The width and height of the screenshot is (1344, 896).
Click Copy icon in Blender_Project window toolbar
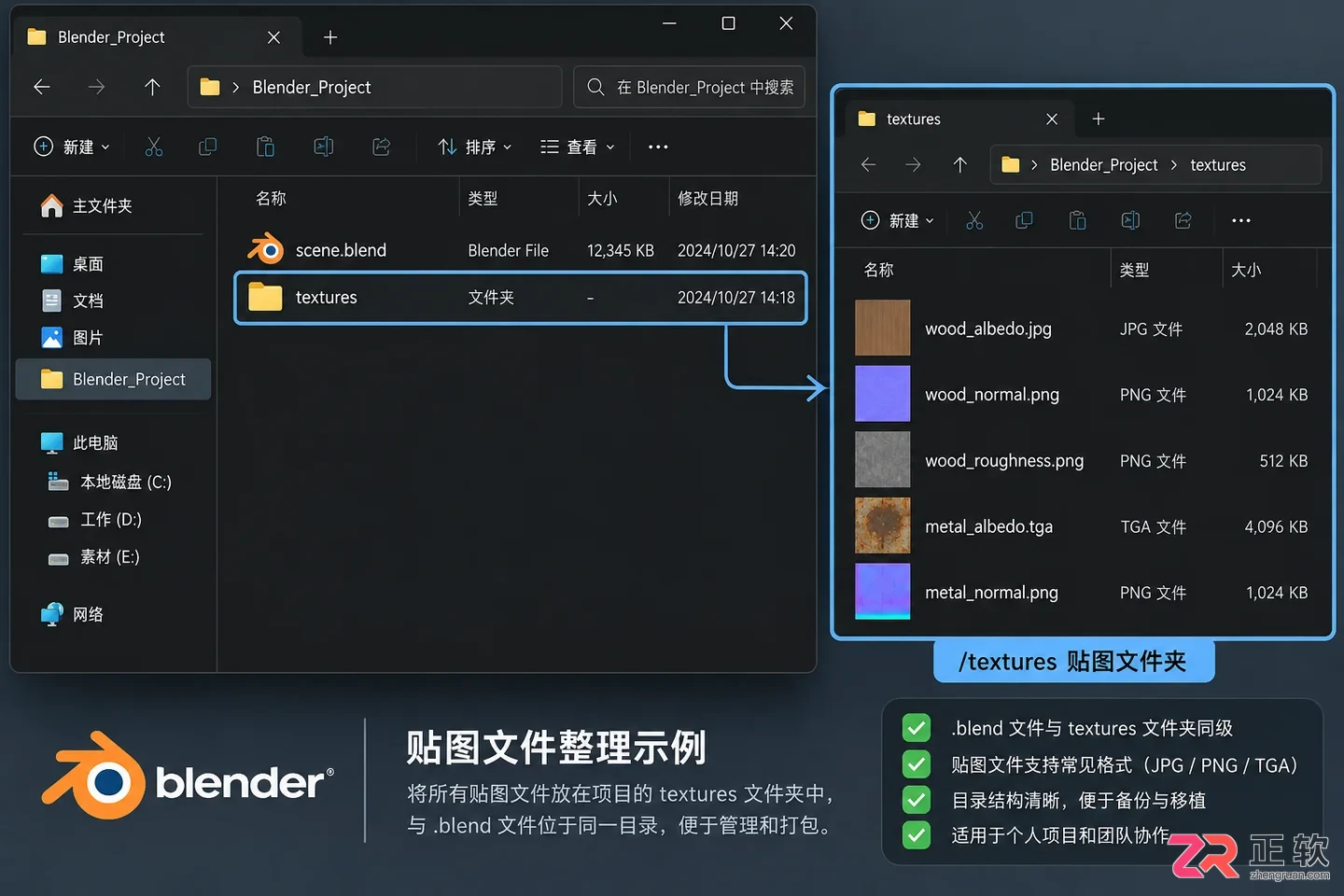coord(208,147)
